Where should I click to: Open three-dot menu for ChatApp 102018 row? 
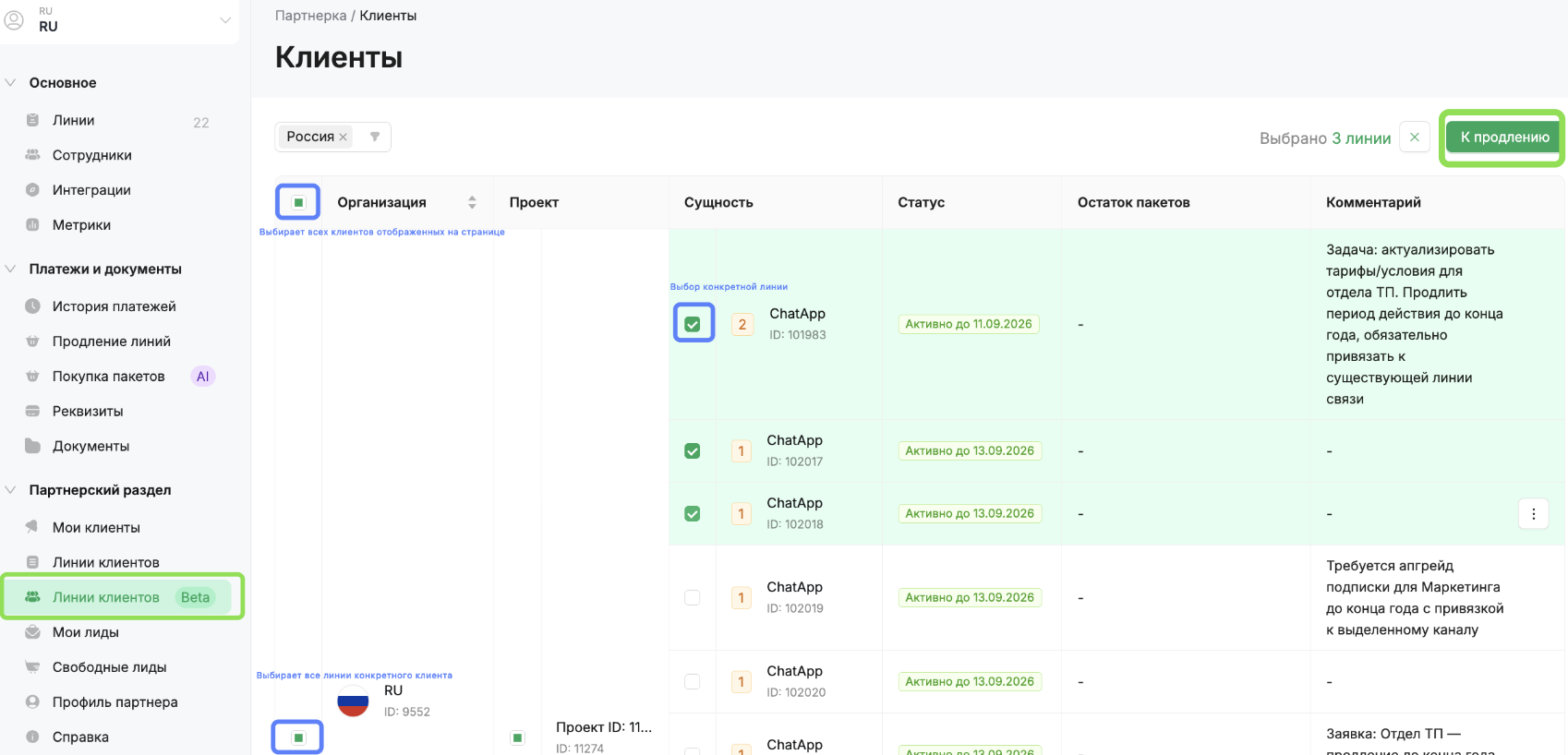click(1533, 514)
